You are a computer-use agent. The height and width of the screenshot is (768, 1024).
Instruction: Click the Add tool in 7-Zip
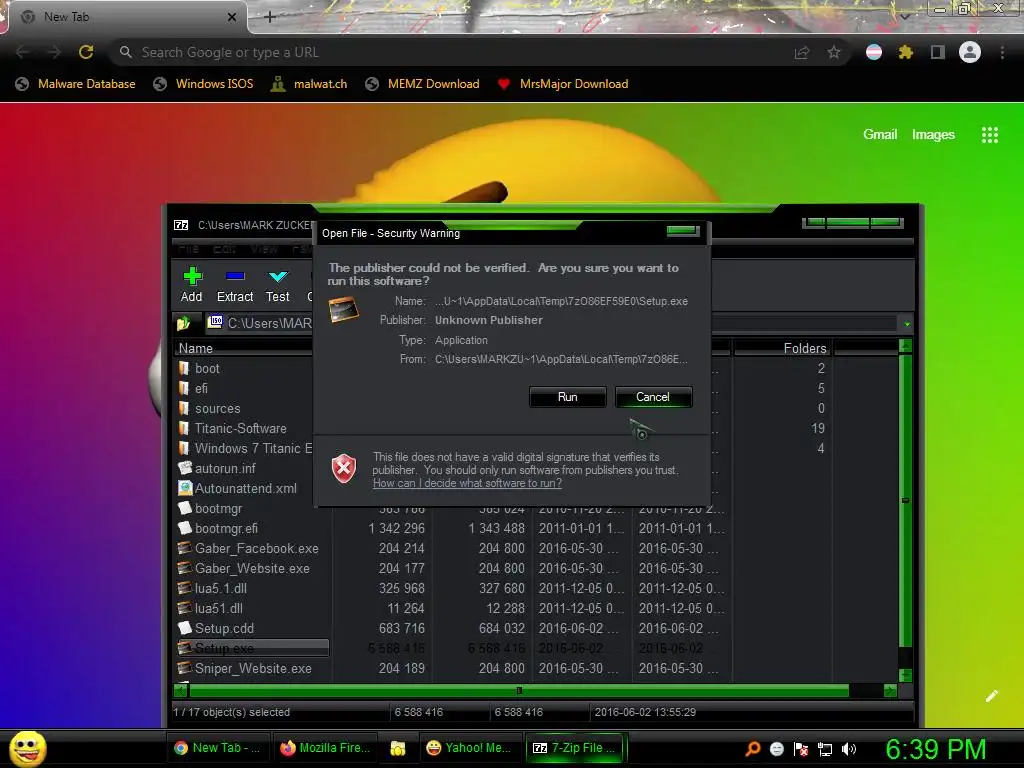pos(191,285)
